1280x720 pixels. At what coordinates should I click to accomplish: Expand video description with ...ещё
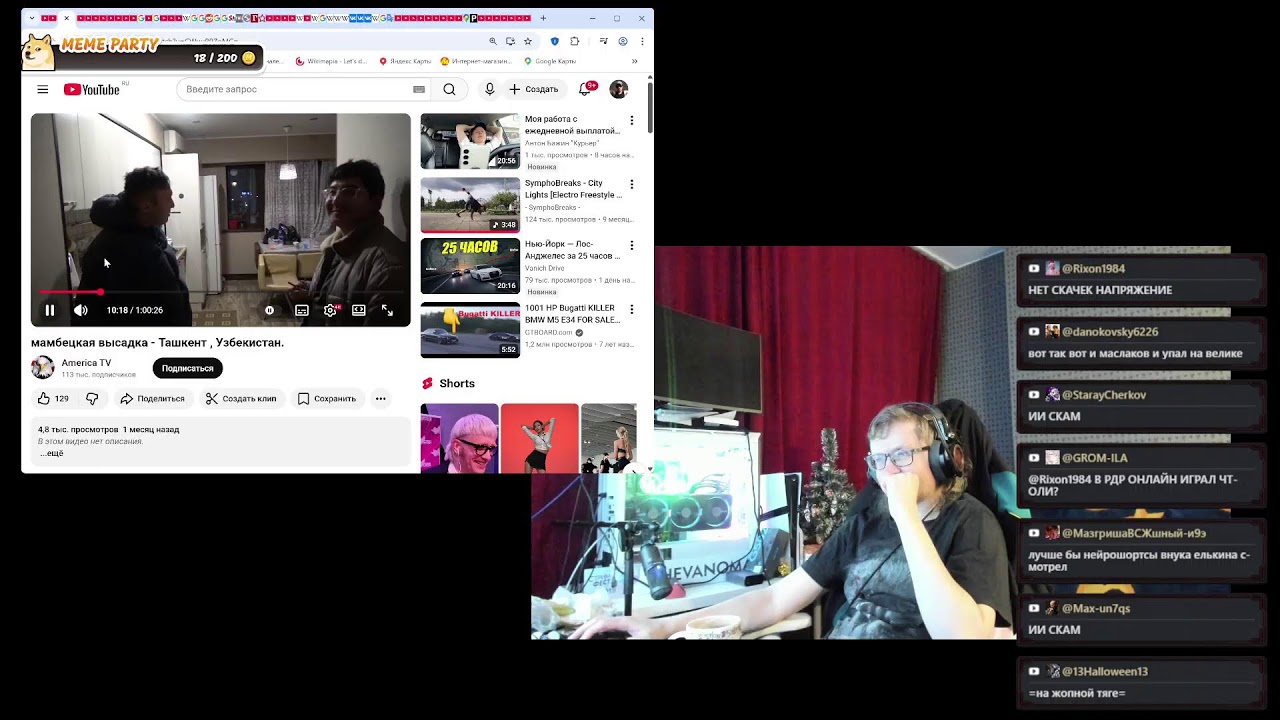pos(51,453)
